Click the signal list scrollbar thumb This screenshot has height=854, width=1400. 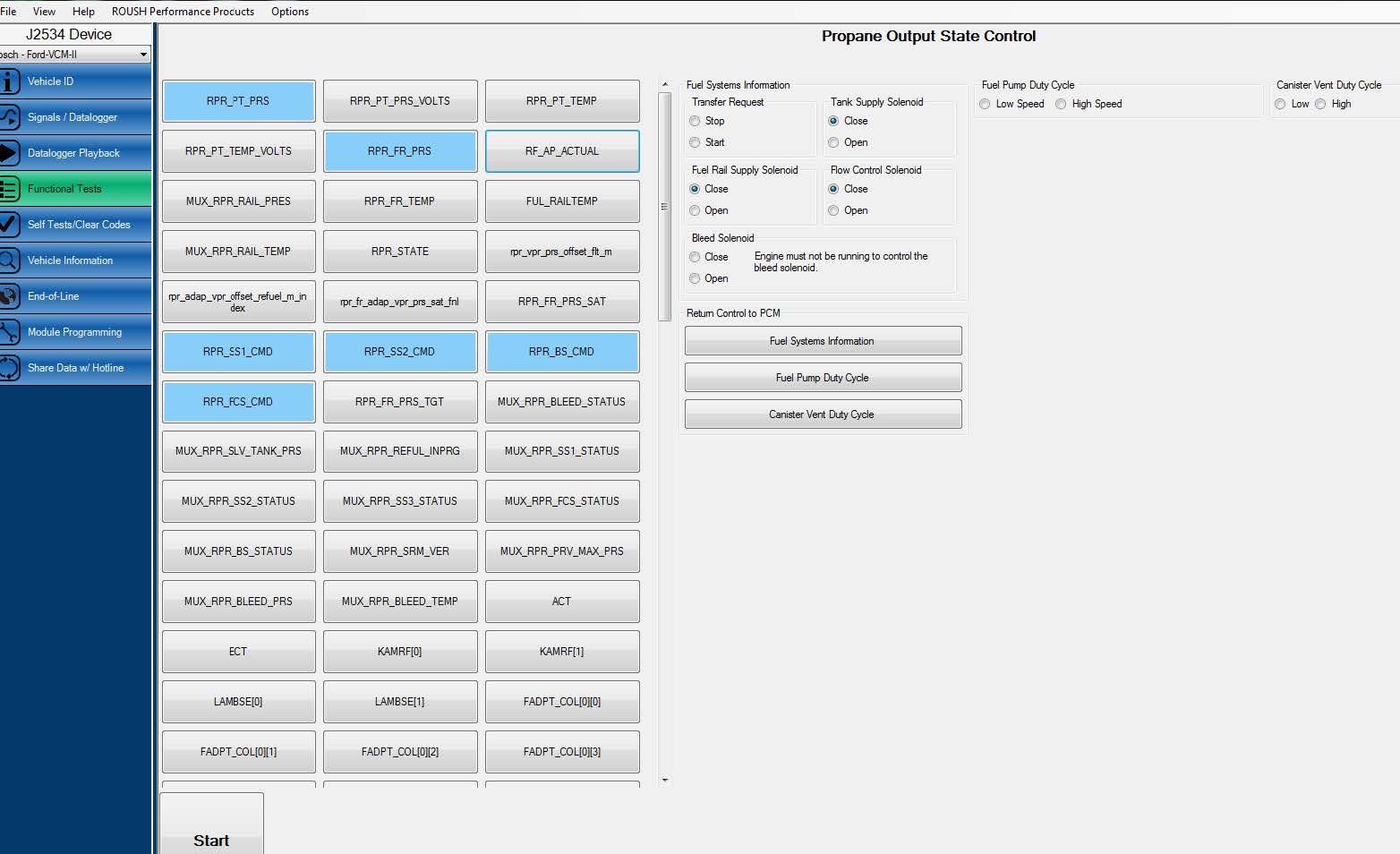point(664,204)
